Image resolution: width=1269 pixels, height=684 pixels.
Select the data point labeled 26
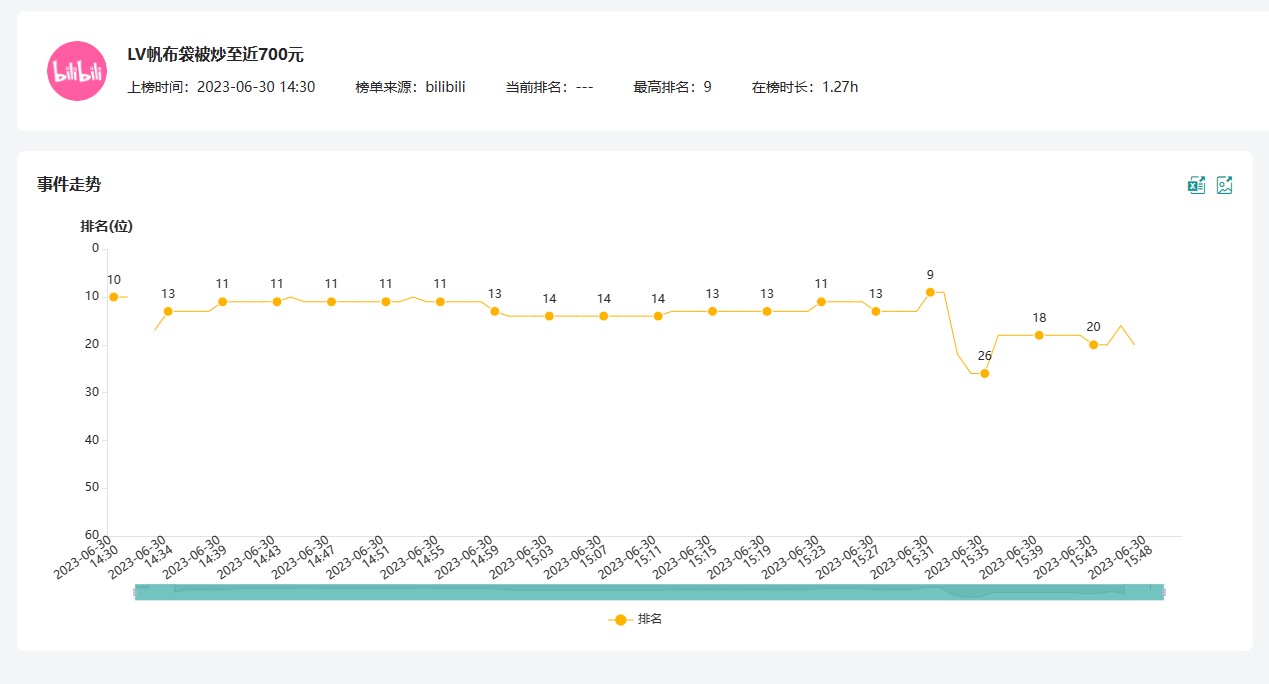click(x=985, y=373)
